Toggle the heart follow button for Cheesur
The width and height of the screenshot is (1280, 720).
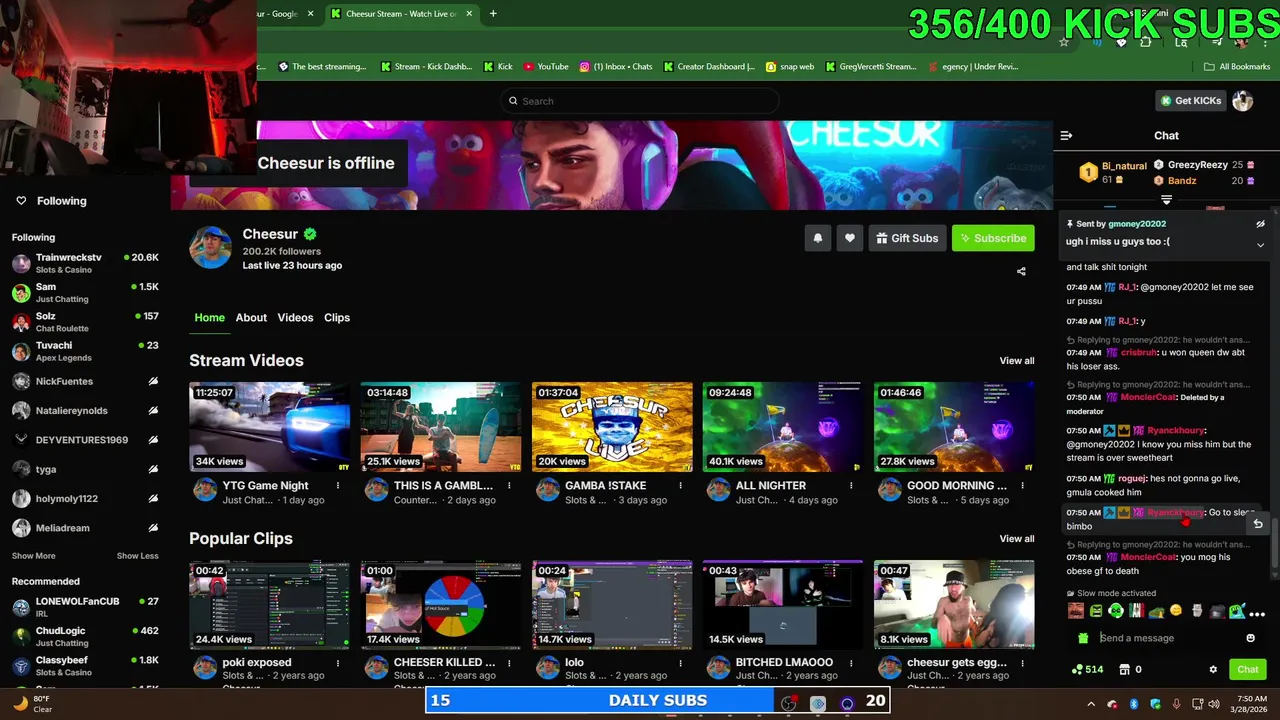850,238
